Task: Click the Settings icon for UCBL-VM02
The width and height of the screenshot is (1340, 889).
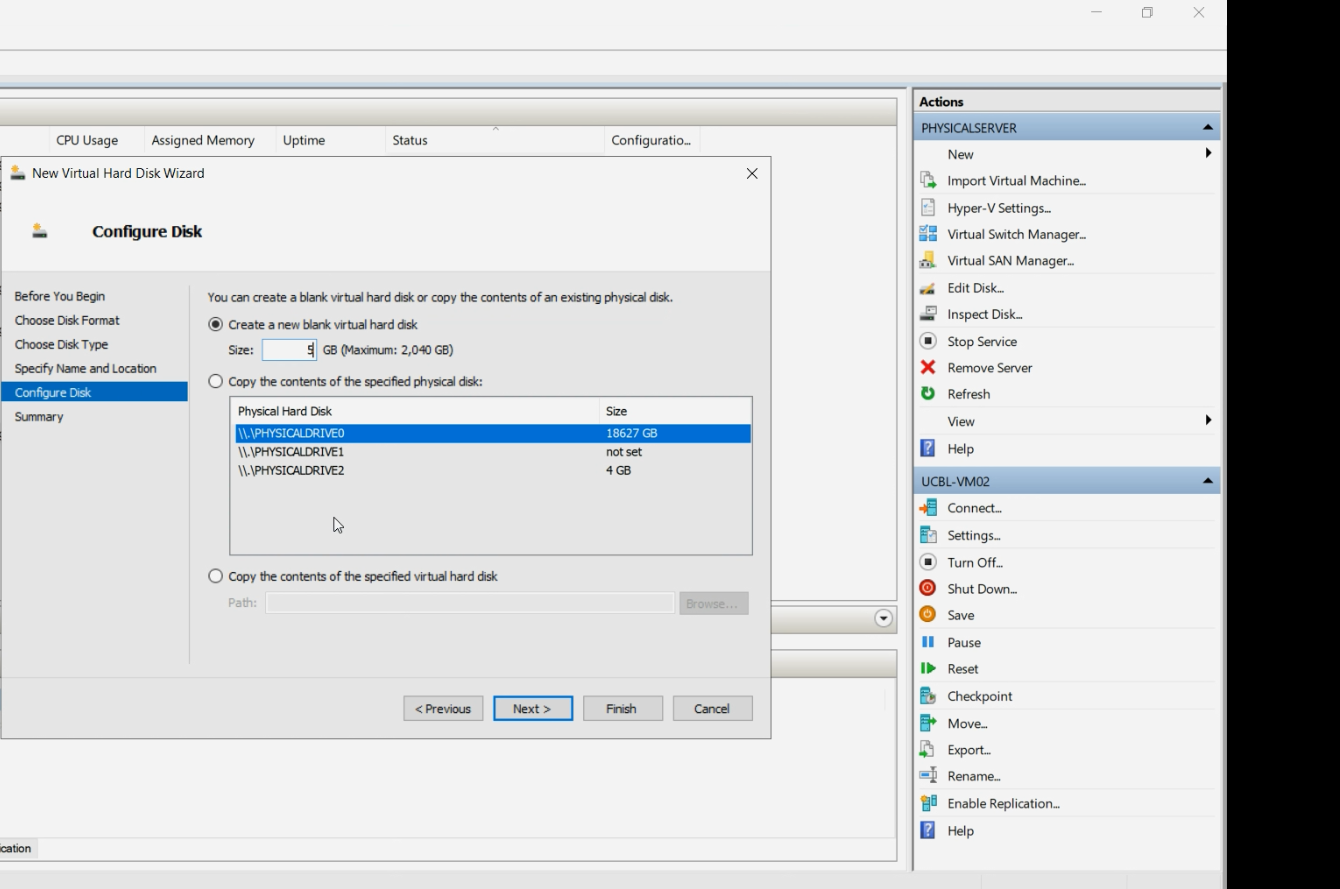Action: tap(928, 535)
